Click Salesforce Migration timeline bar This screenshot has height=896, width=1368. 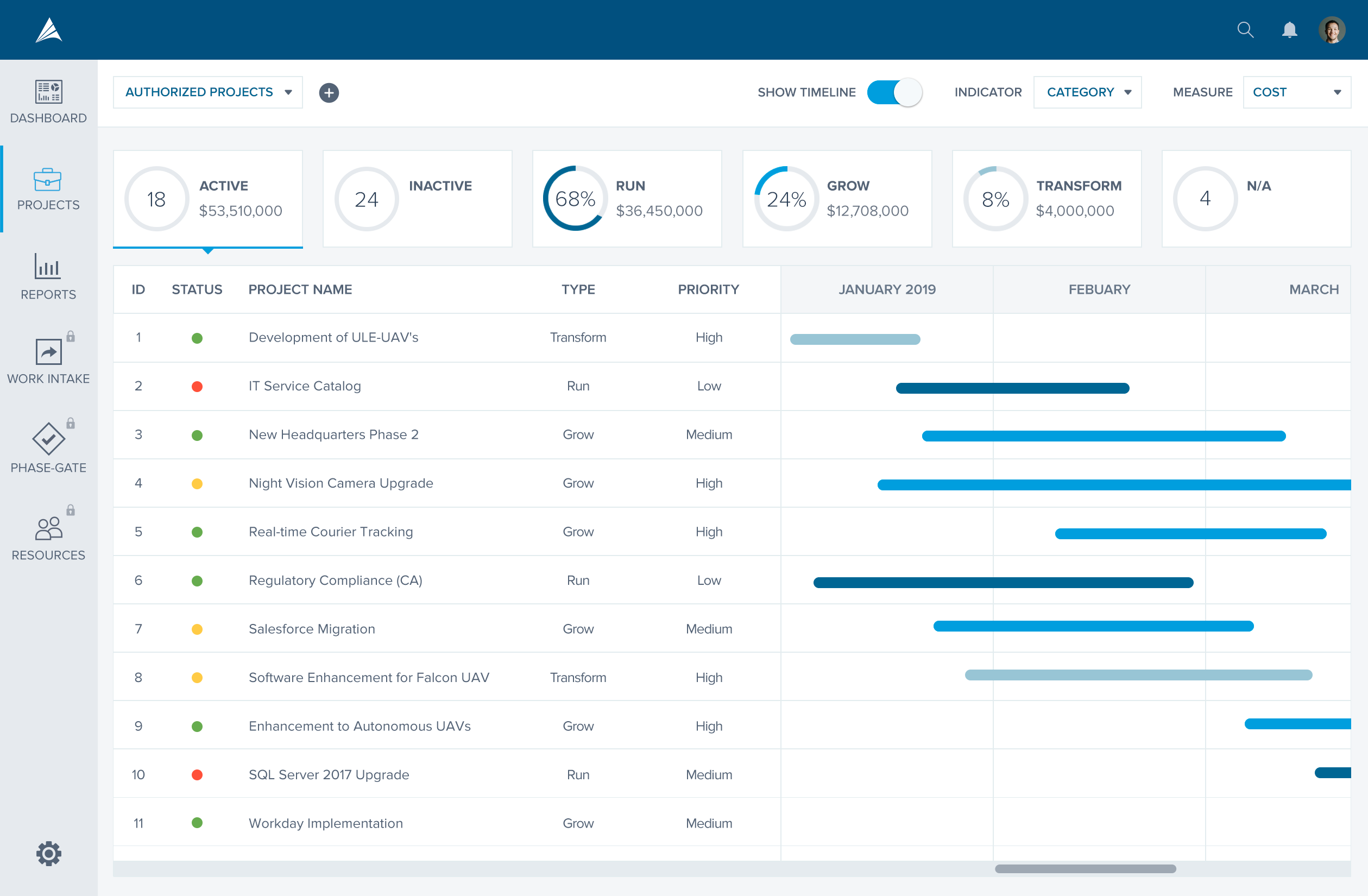(1093, 626)
